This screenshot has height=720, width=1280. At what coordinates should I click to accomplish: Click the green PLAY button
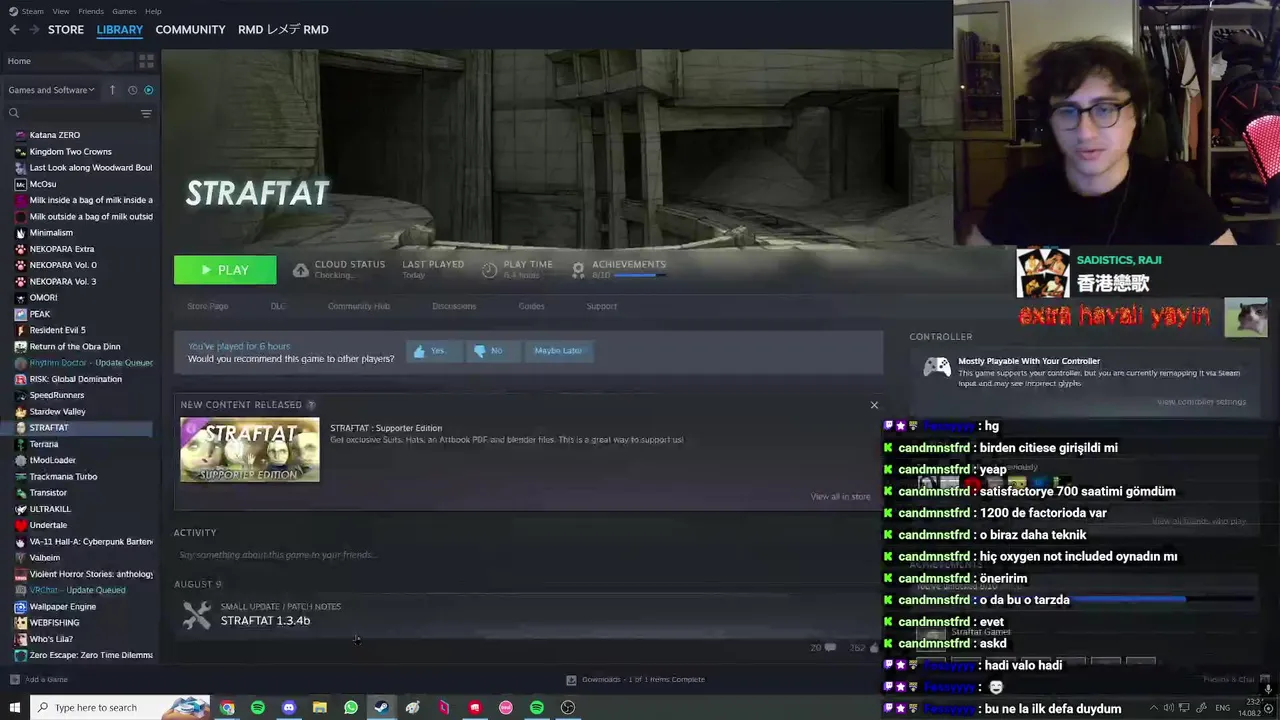click(225, 270)
